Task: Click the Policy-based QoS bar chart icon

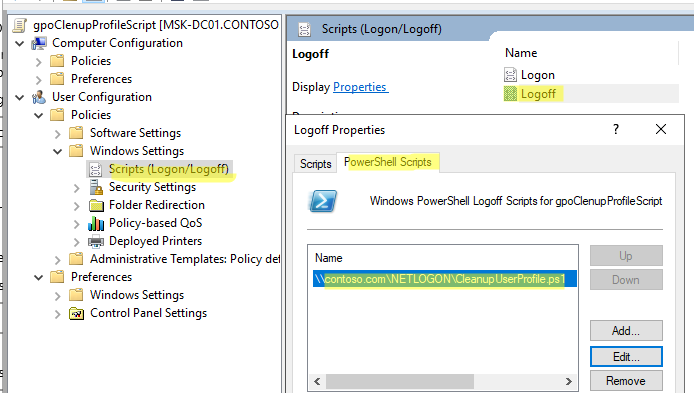Action: click(x=96, y=223)
